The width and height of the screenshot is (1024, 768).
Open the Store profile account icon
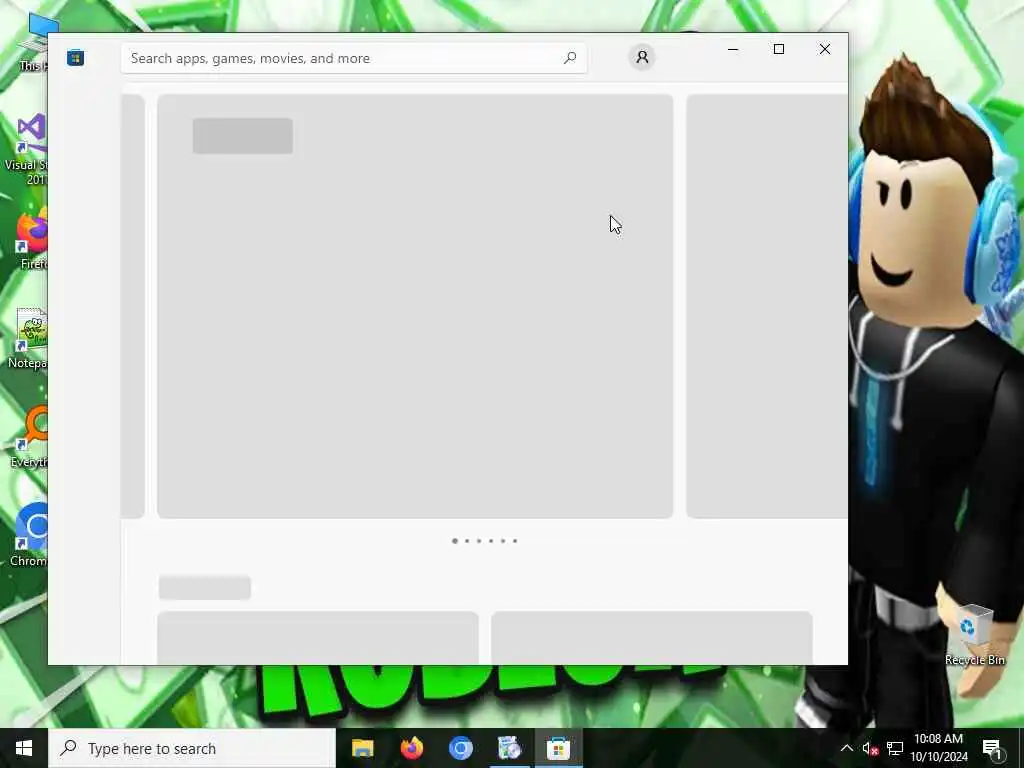(x=642, y=57)
